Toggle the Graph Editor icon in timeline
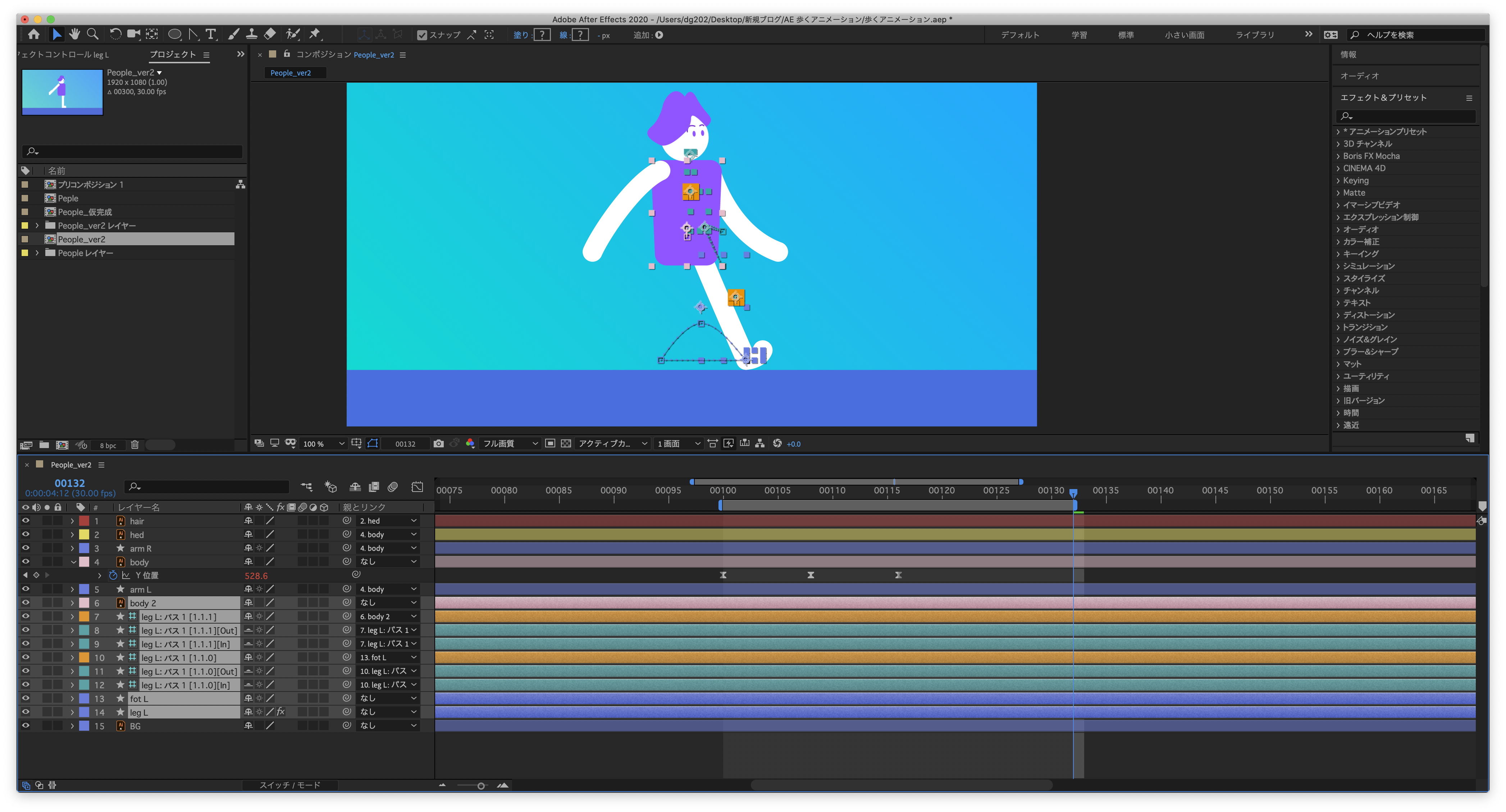 tap(417, 487)
